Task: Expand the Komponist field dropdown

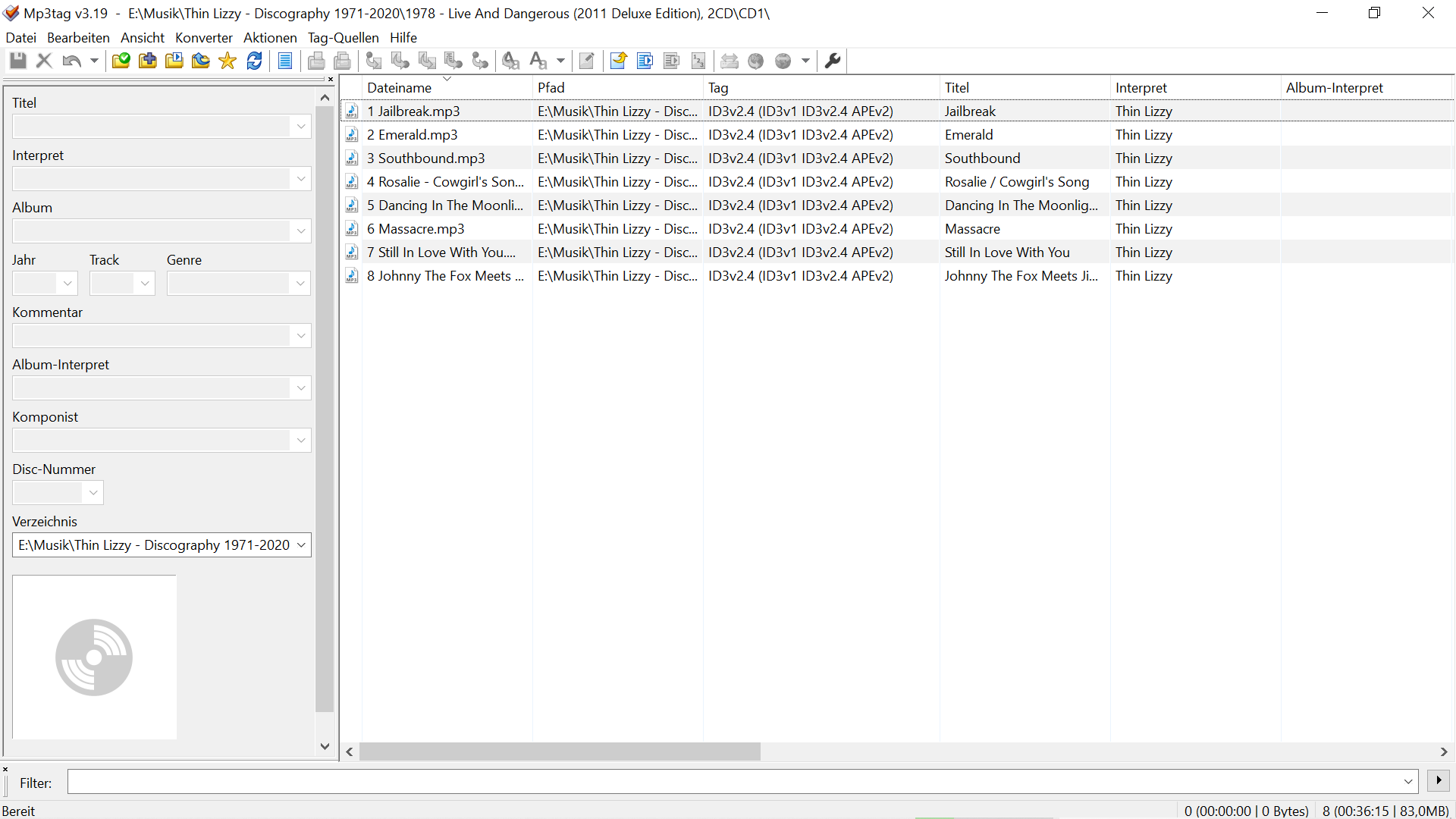Action: [x=301, y=441]
